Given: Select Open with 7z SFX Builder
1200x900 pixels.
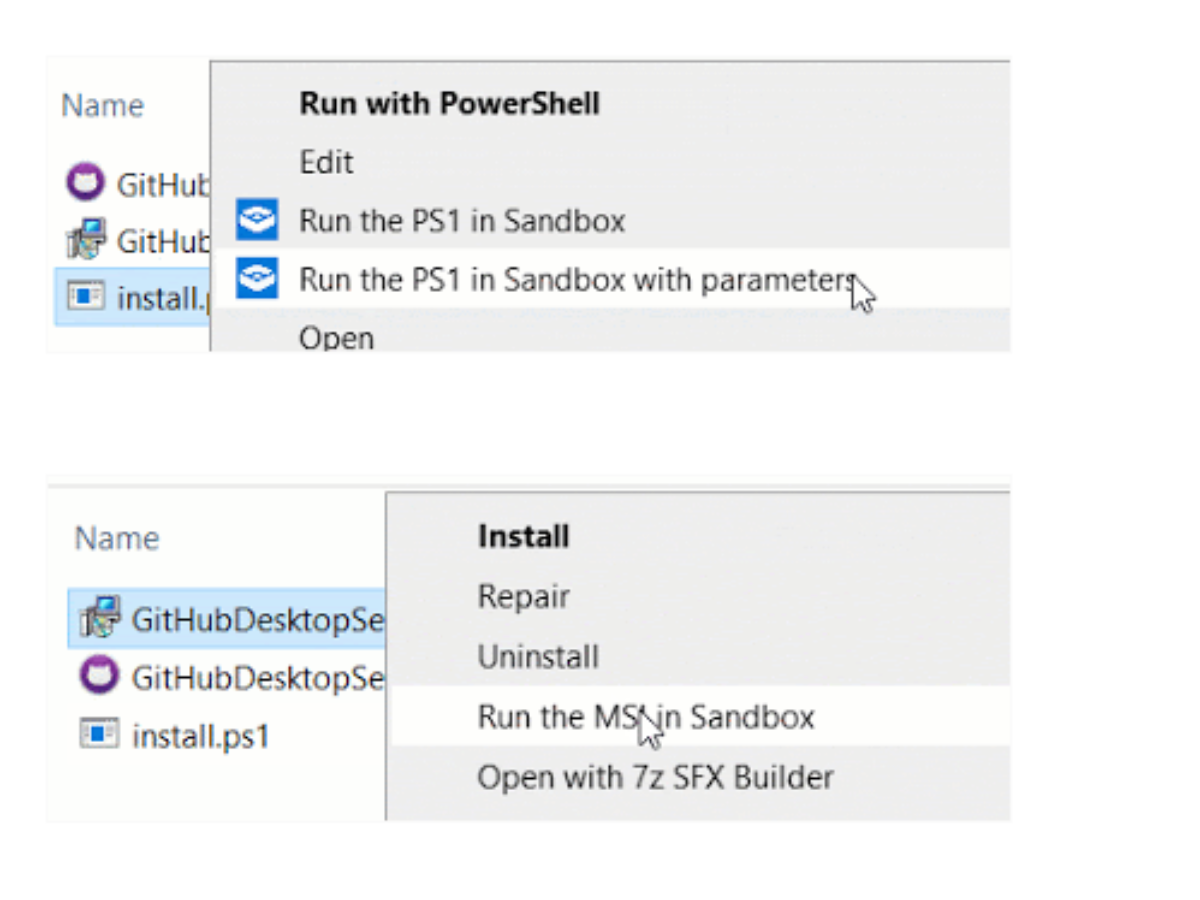Looking at the screenshot, I should coord(655,777).
